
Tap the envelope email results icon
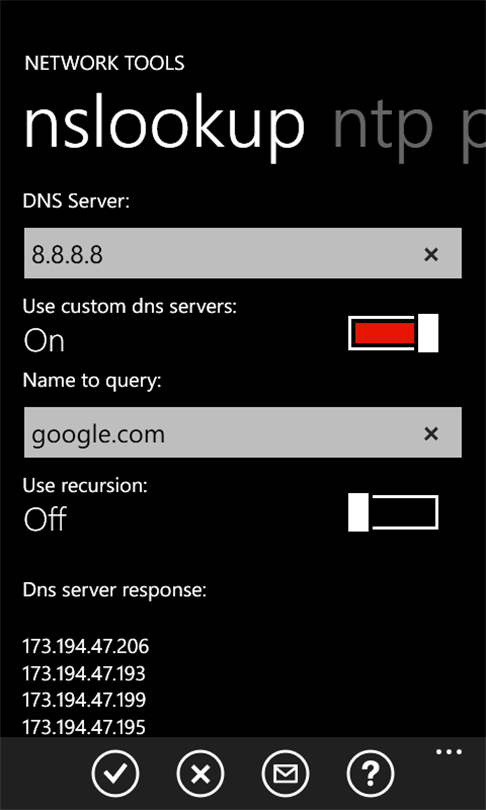(x=286, y=773)
